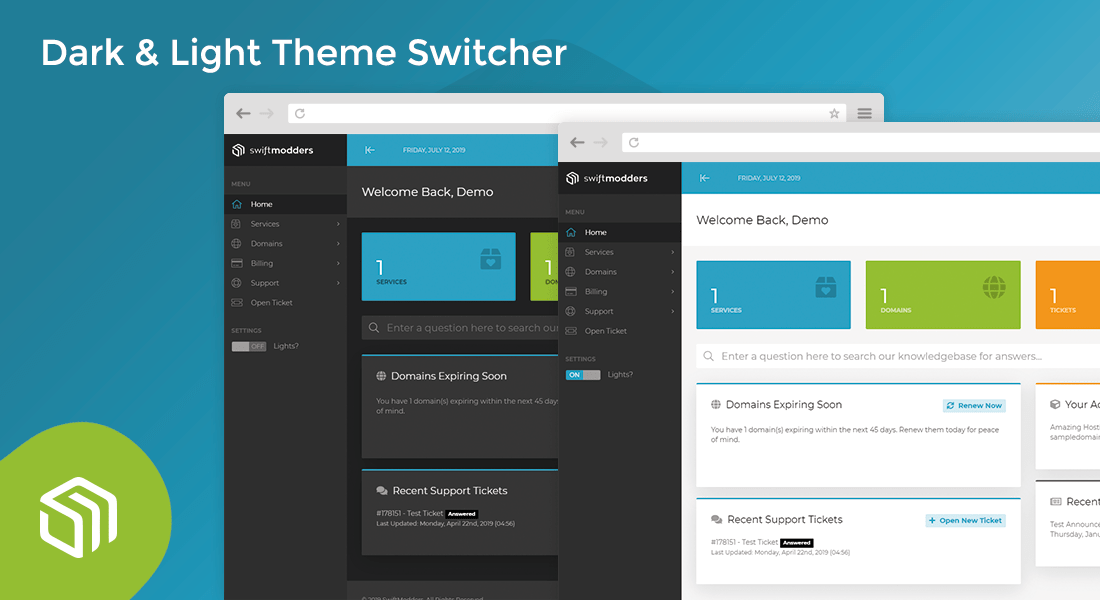Click gift box icon on dark-theme Services tile

(491, 259)
